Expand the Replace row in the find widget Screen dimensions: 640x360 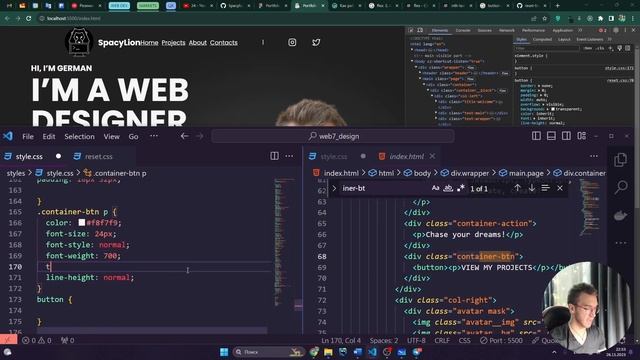[334, 188]
